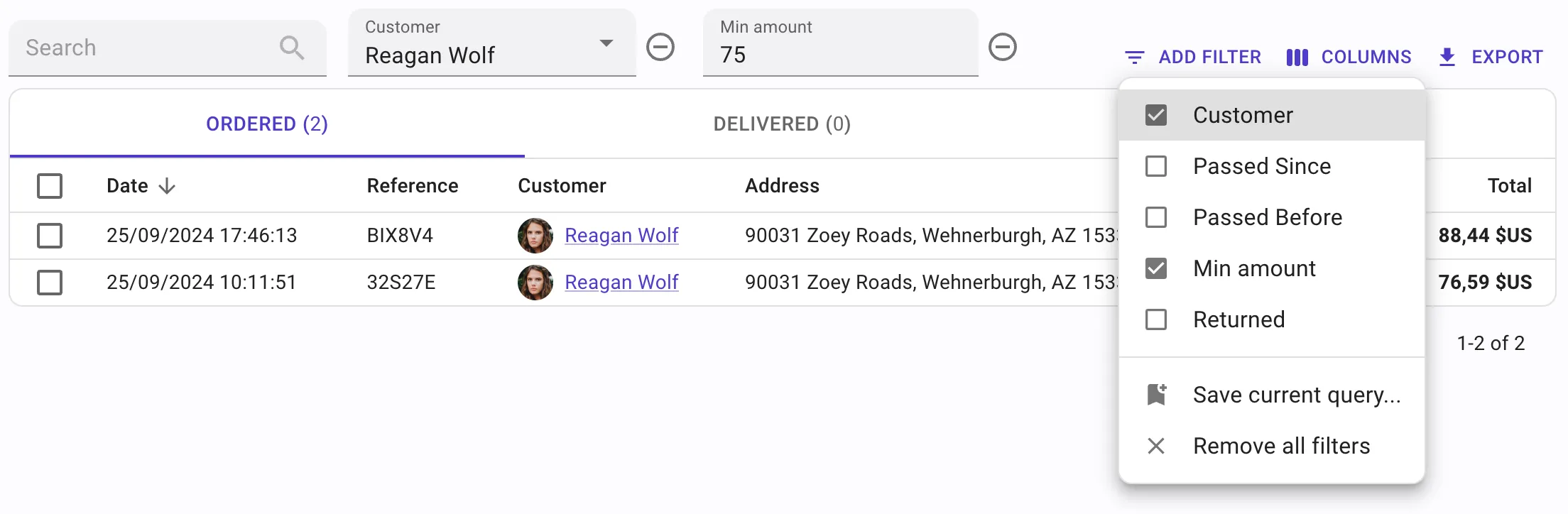Select the ORDERED tab
This screenshot has width=1568, height=514.
(267, 124)
